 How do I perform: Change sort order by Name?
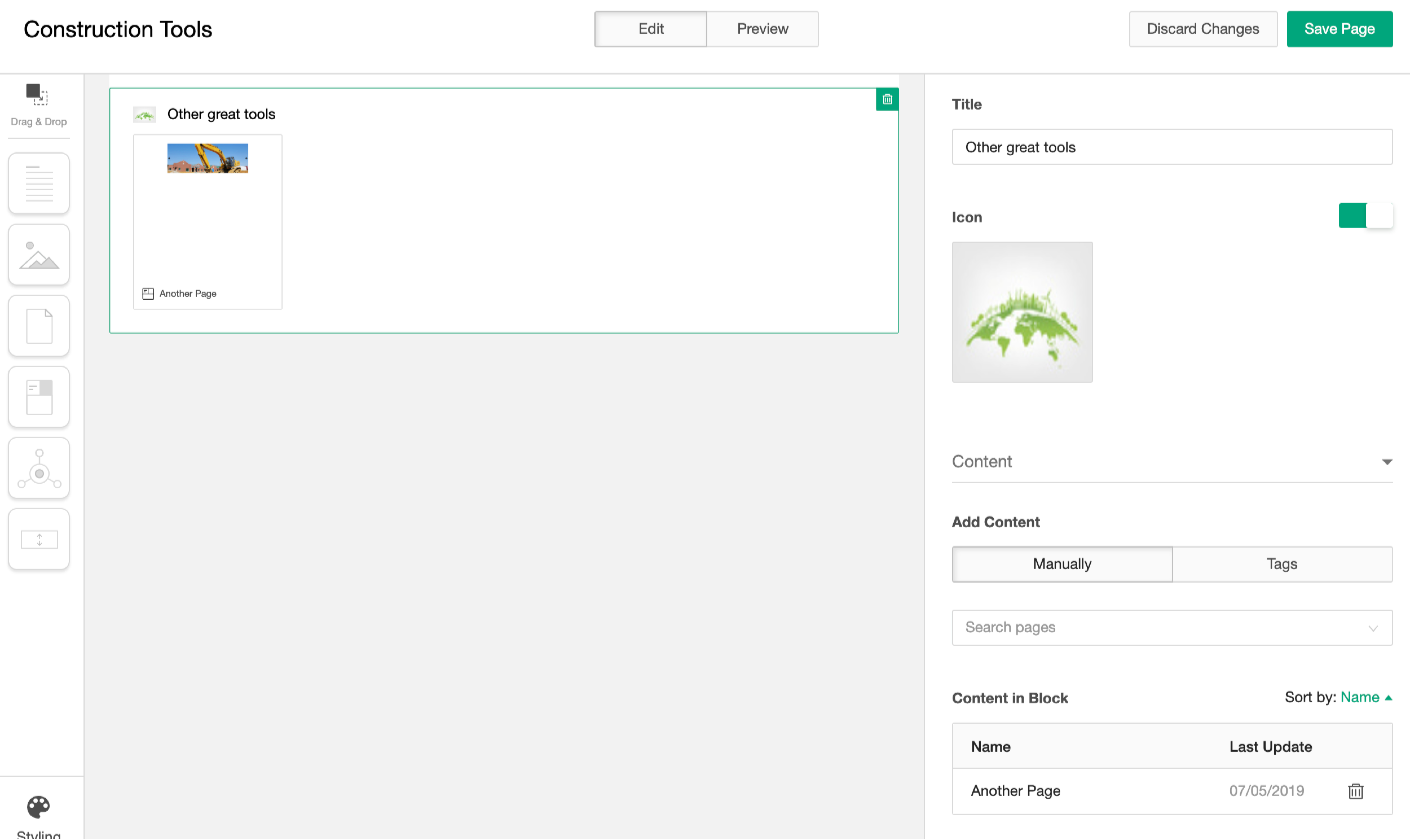pyautogui.click(x=1366, y=697)
